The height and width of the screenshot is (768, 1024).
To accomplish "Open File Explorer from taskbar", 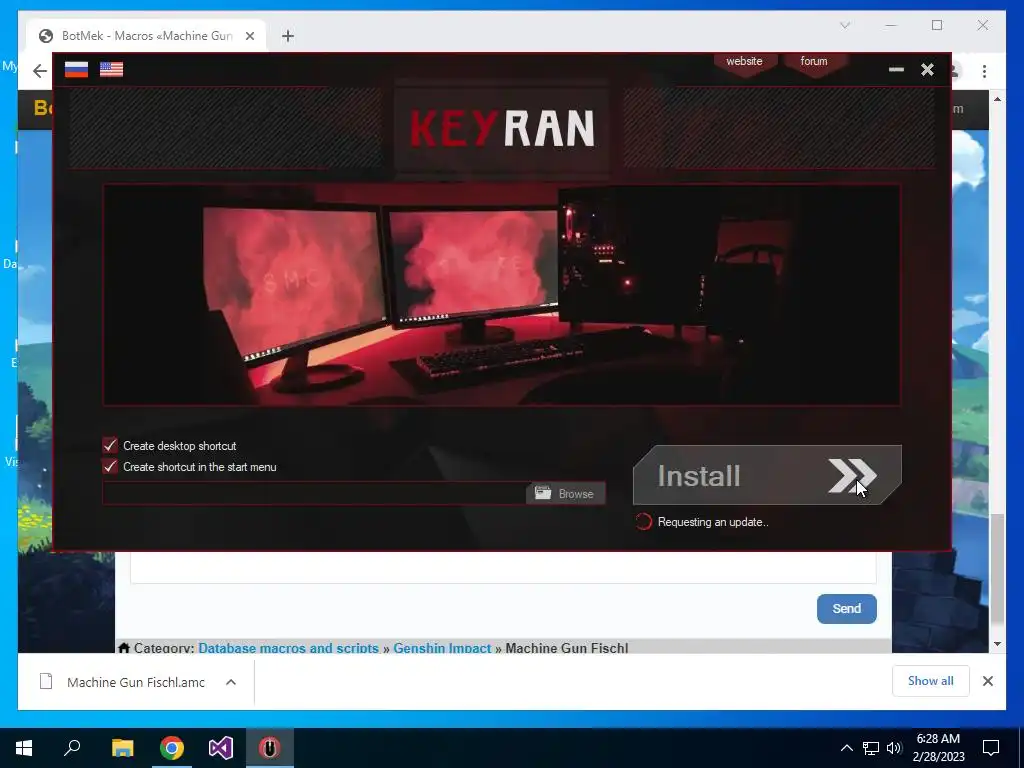I will click(122, 748).
